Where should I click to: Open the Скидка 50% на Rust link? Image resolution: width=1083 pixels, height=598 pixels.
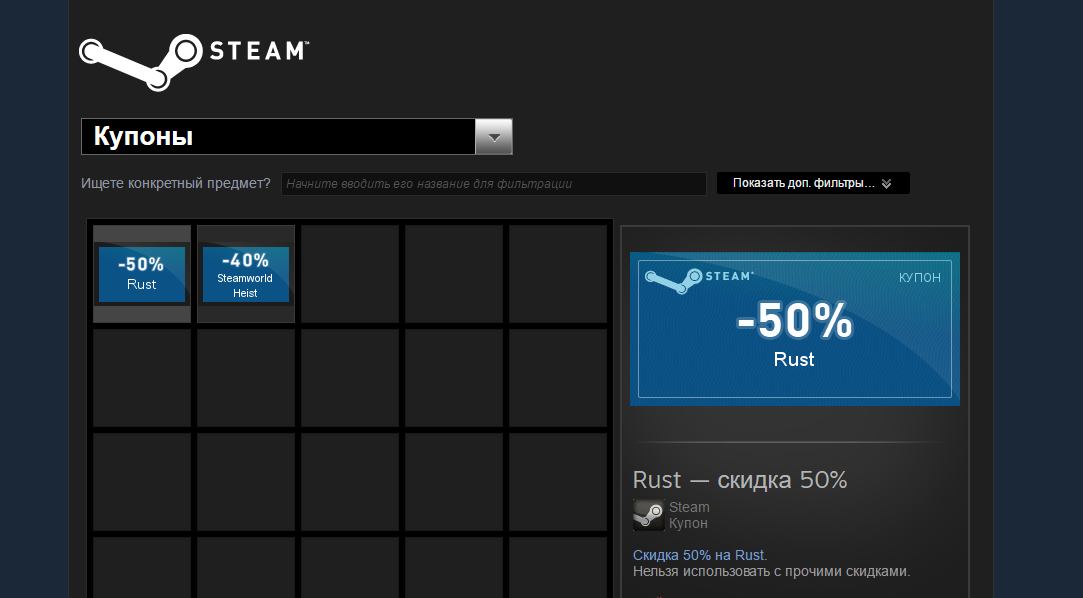tap(700, 555)
